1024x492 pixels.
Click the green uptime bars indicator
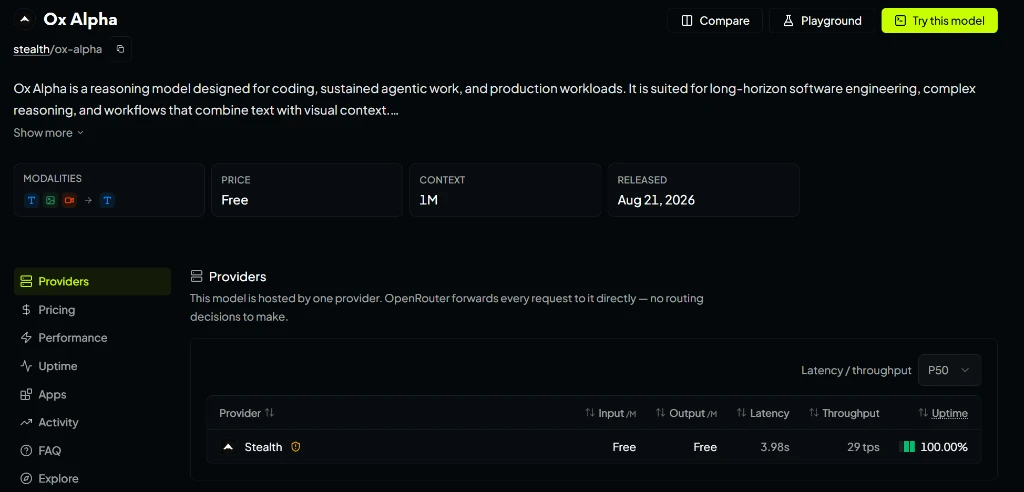point(907,447)
